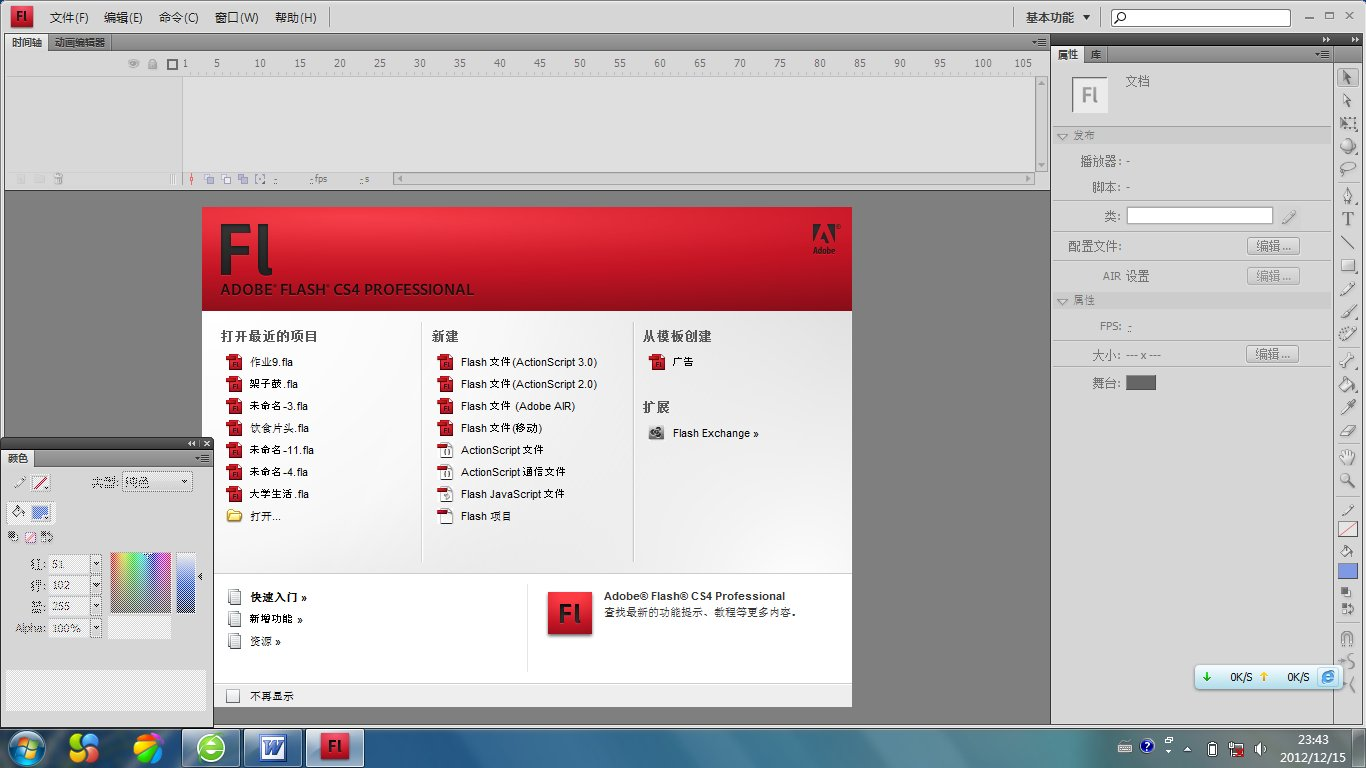This screenshot has width=1366, height=768.
Task: Select the Paint Bucket tool
Action: pos(1347,384)
